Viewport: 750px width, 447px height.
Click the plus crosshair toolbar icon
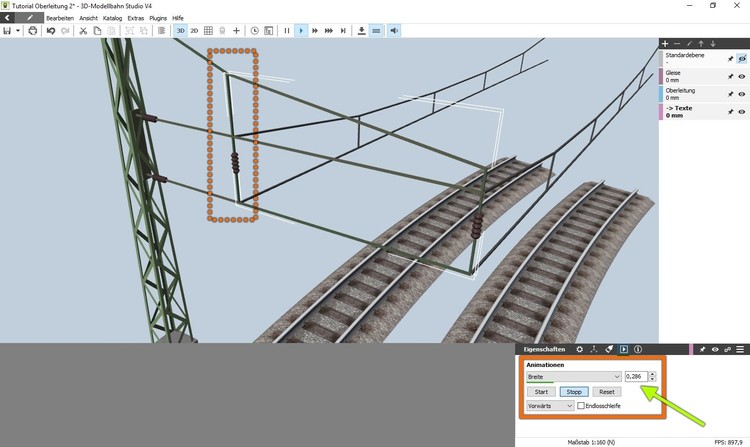[236, 31]
